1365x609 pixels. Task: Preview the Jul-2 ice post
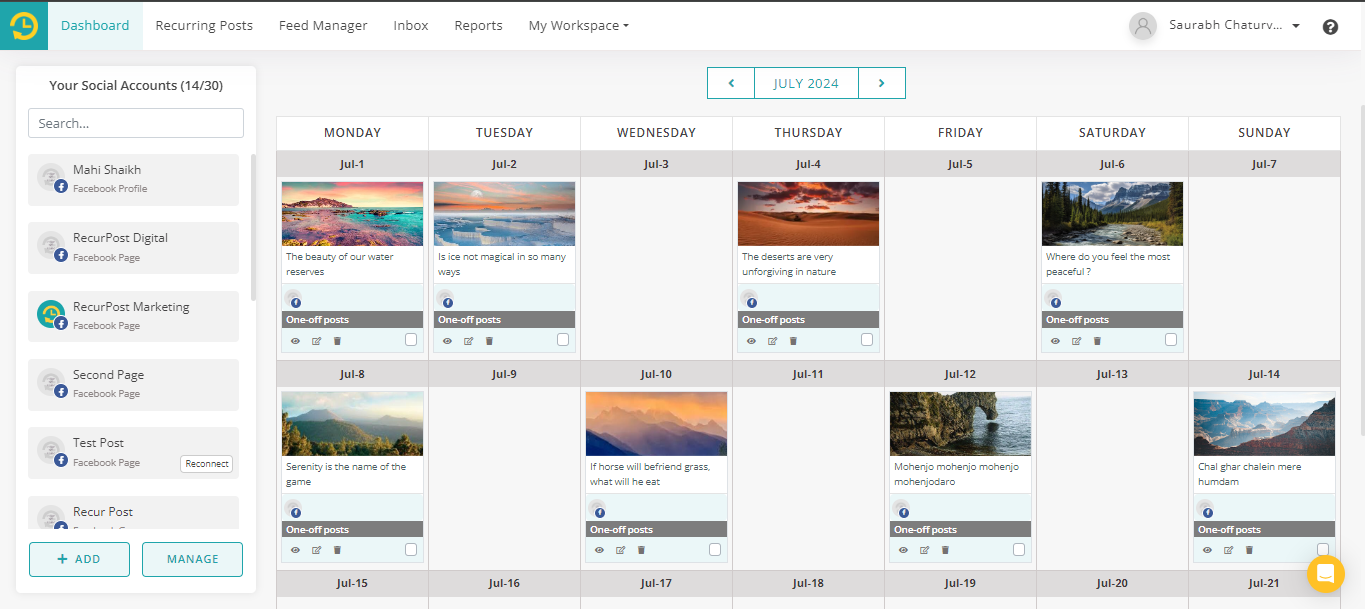(448, 341)
